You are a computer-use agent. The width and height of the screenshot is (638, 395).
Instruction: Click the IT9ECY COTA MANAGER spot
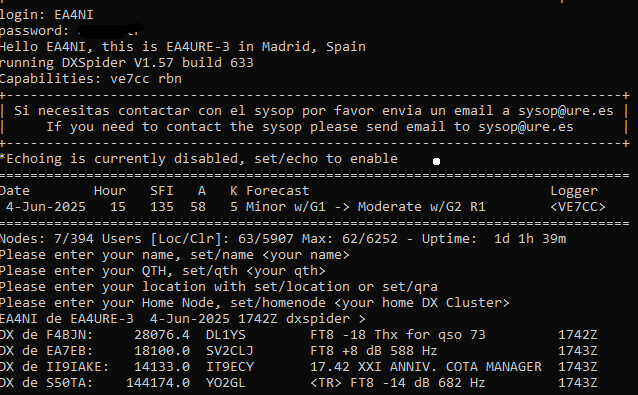click(298, 367)
